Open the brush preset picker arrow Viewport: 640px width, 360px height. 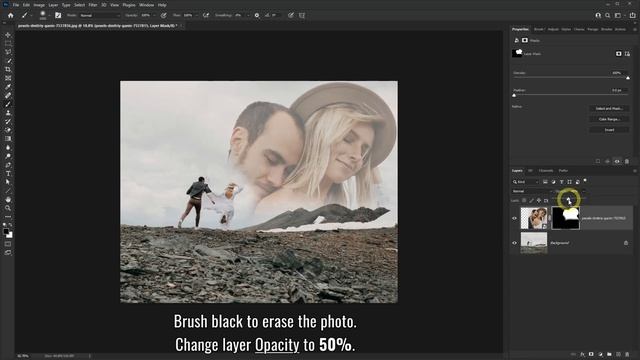point(49,16)
